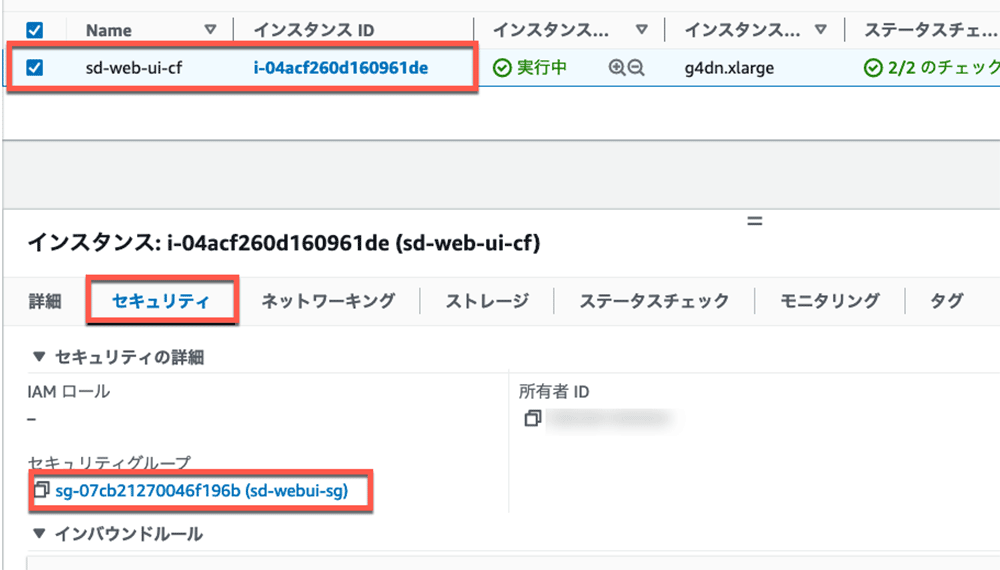
Task: Click the zoom-in magnifier icon beside 実行中
Action: pos(617,68)
